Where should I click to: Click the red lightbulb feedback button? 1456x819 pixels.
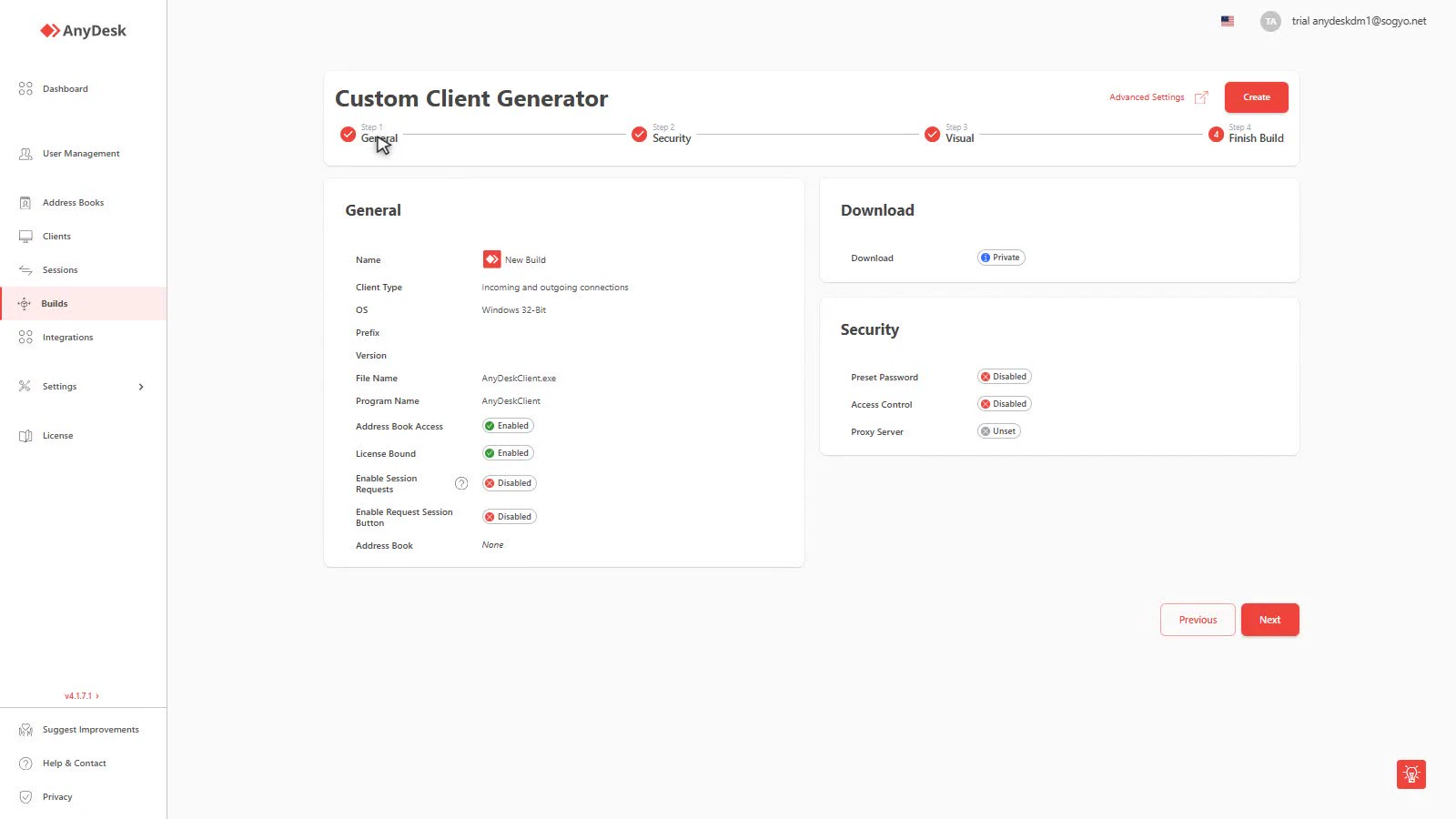point(1411,774)
